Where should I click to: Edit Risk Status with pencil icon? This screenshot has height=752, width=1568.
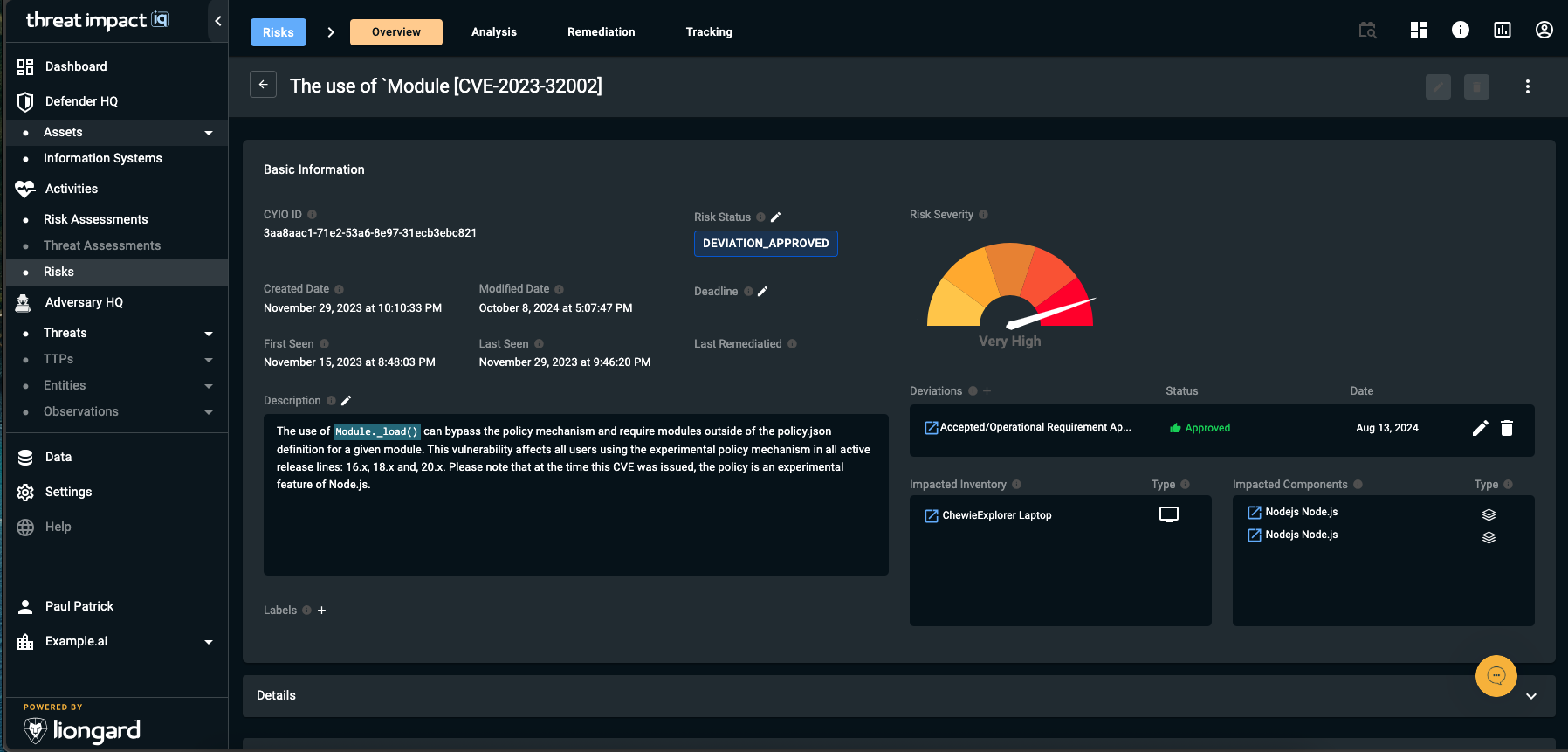775,217
